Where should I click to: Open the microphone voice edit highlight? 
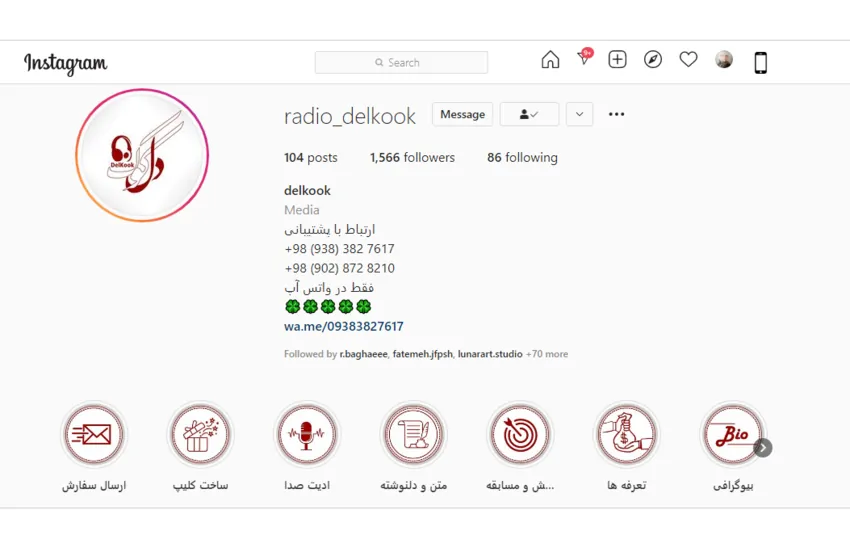306,435
